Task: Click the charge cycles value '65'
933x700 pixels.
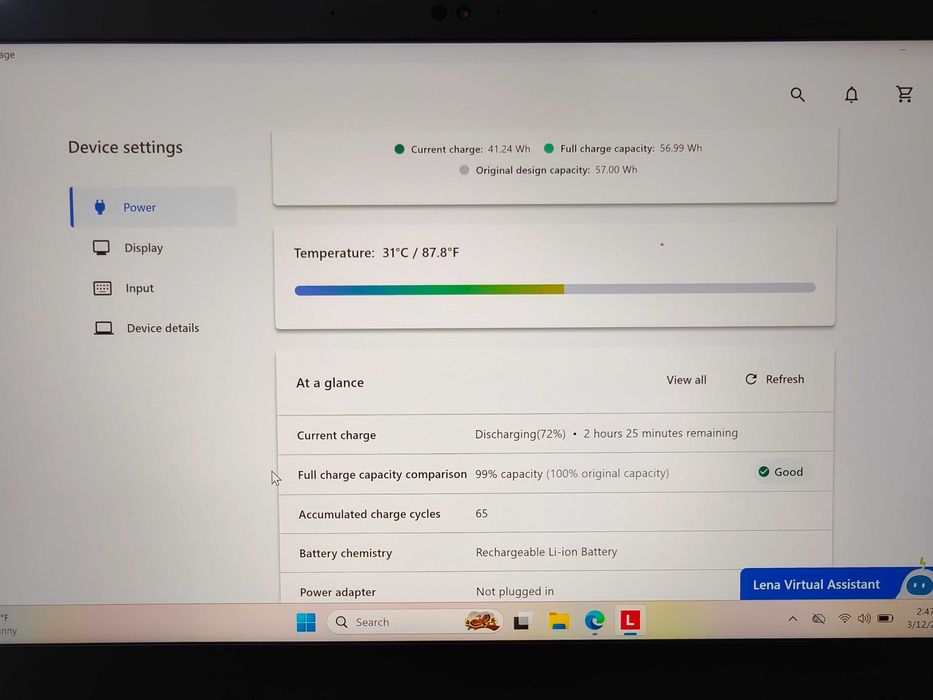Action: click(481, 513)
